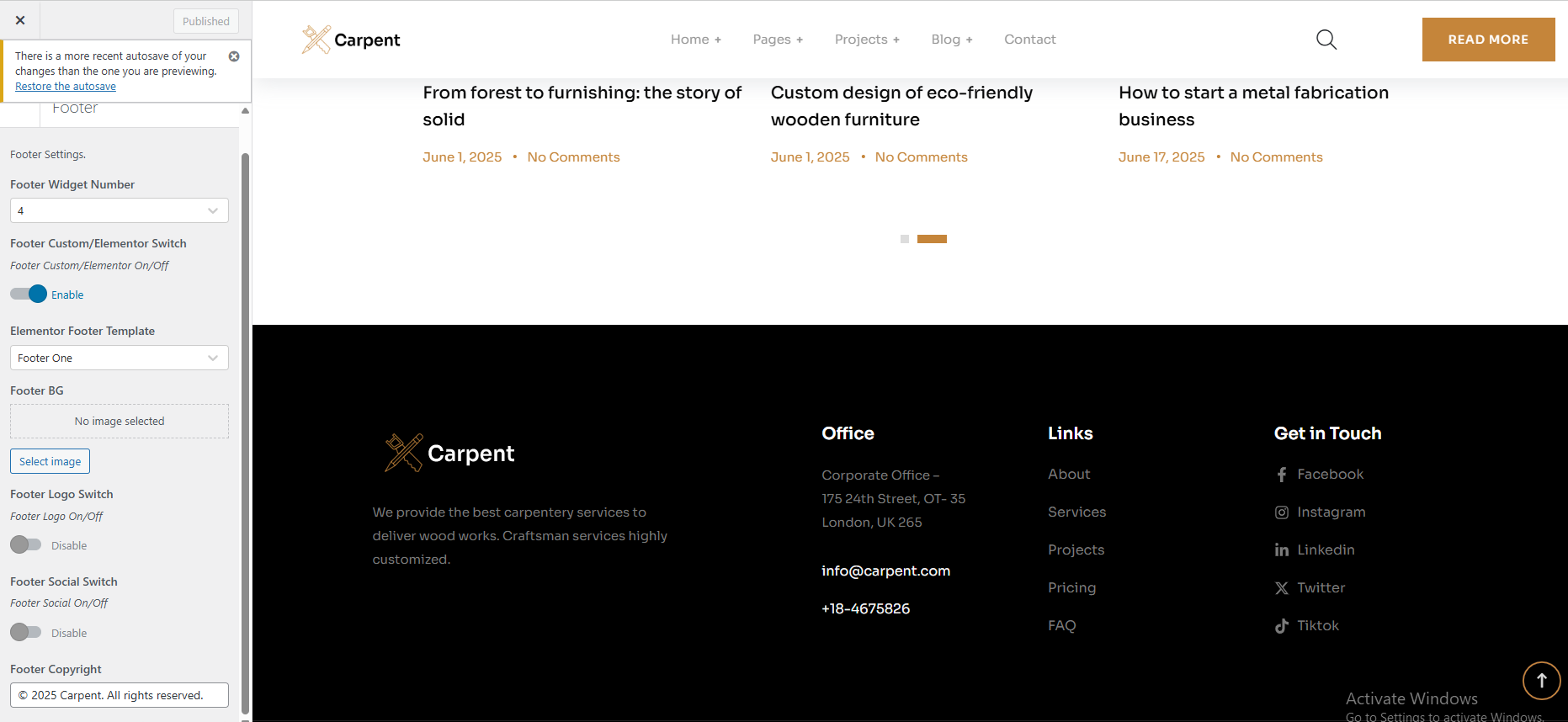The width and height of the screenshot is (1568, 722).
Task: Open the site search magnifier icon
Action: 1326,40
